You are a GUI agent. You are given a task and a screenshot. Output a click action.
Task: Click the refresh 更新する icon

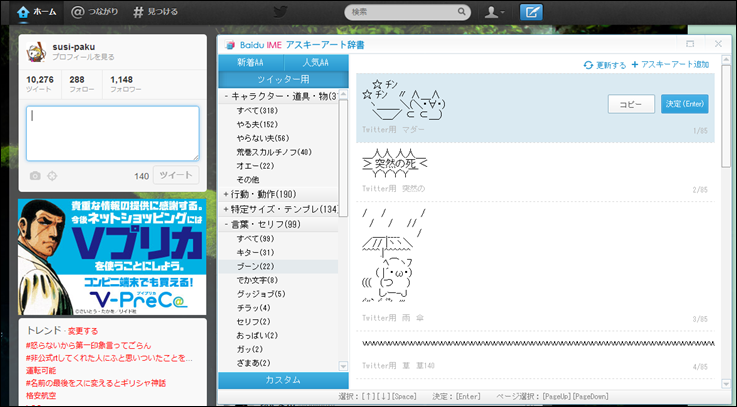588,65
